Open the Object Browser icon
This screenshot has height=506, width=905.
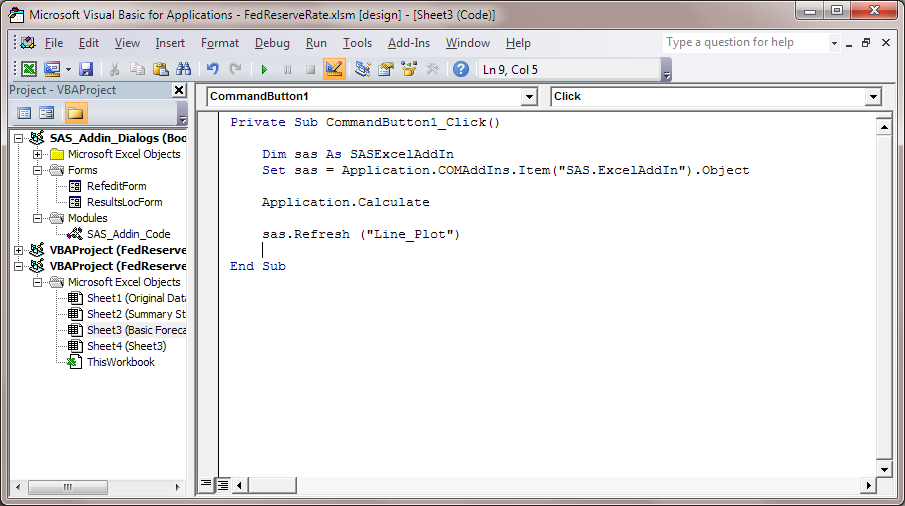click(408, 69)
